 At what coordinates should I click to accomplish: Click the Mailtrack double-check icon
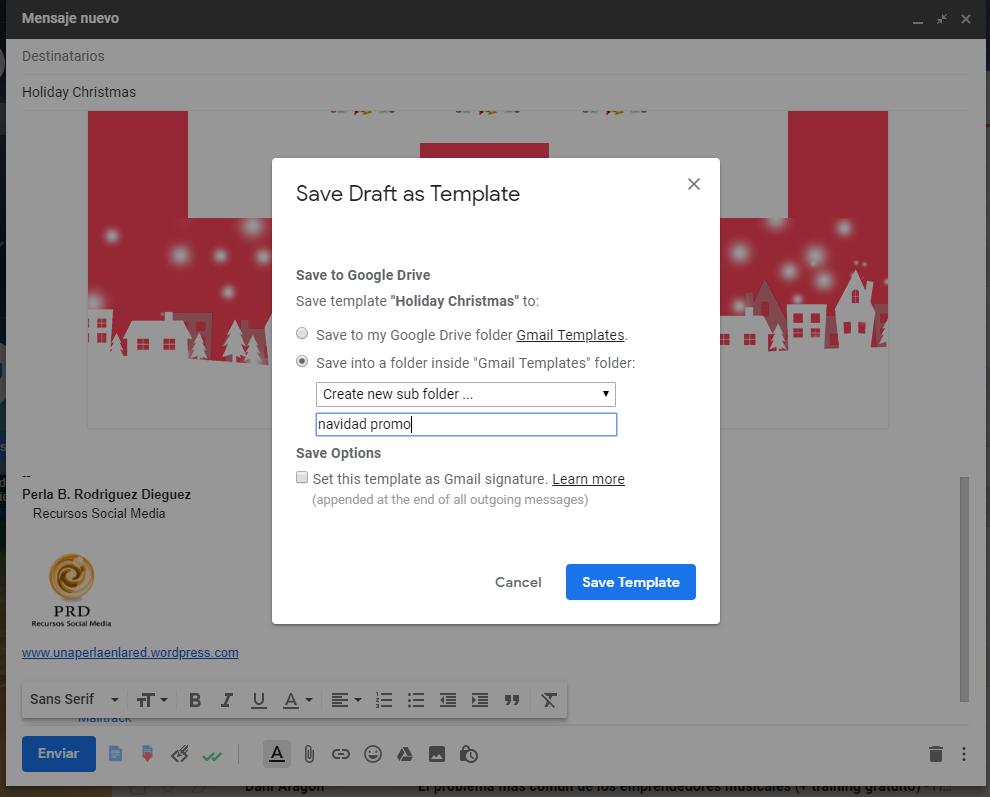click(212, 753)
